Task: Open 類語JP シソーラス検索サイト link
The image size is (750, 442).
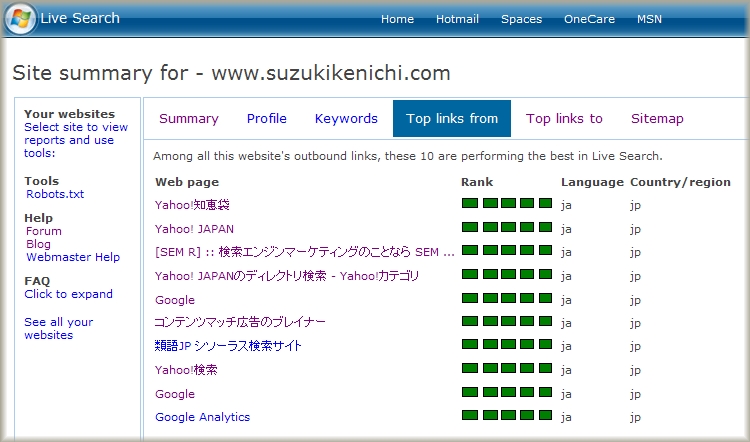Action: 228,346
